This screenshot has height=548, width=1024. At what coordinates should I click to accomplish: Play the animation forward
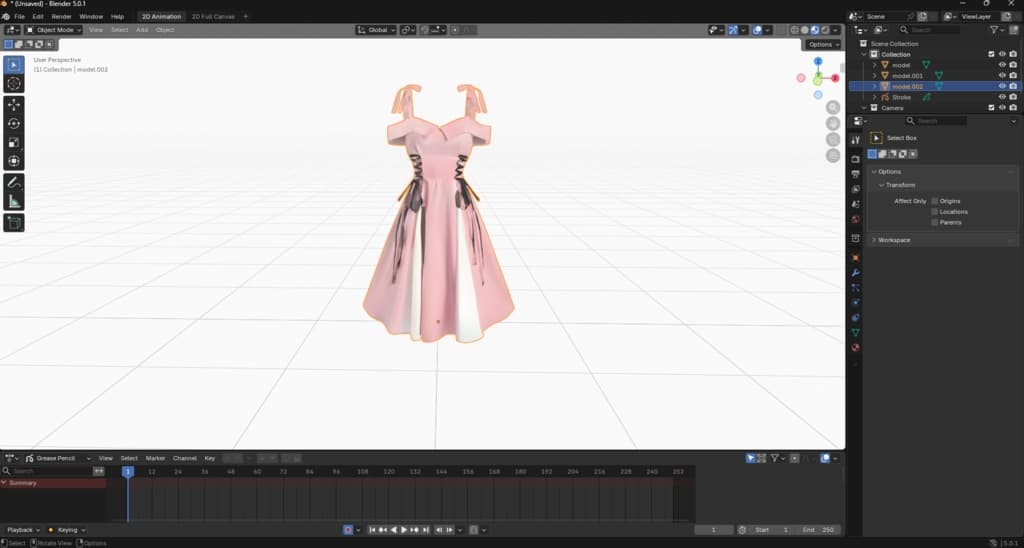[x=404, y=530]
